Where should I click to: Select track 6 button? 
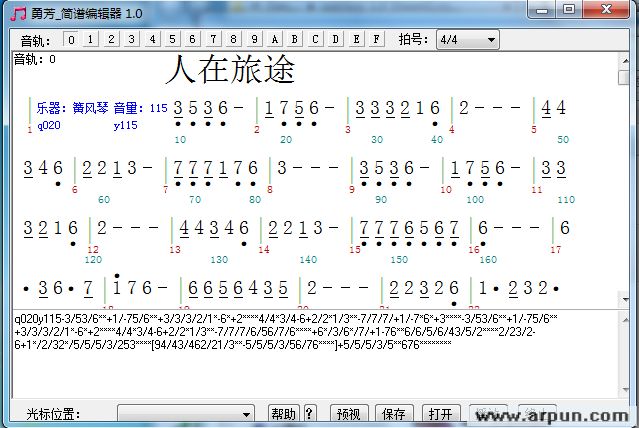[x=192, y=40]
